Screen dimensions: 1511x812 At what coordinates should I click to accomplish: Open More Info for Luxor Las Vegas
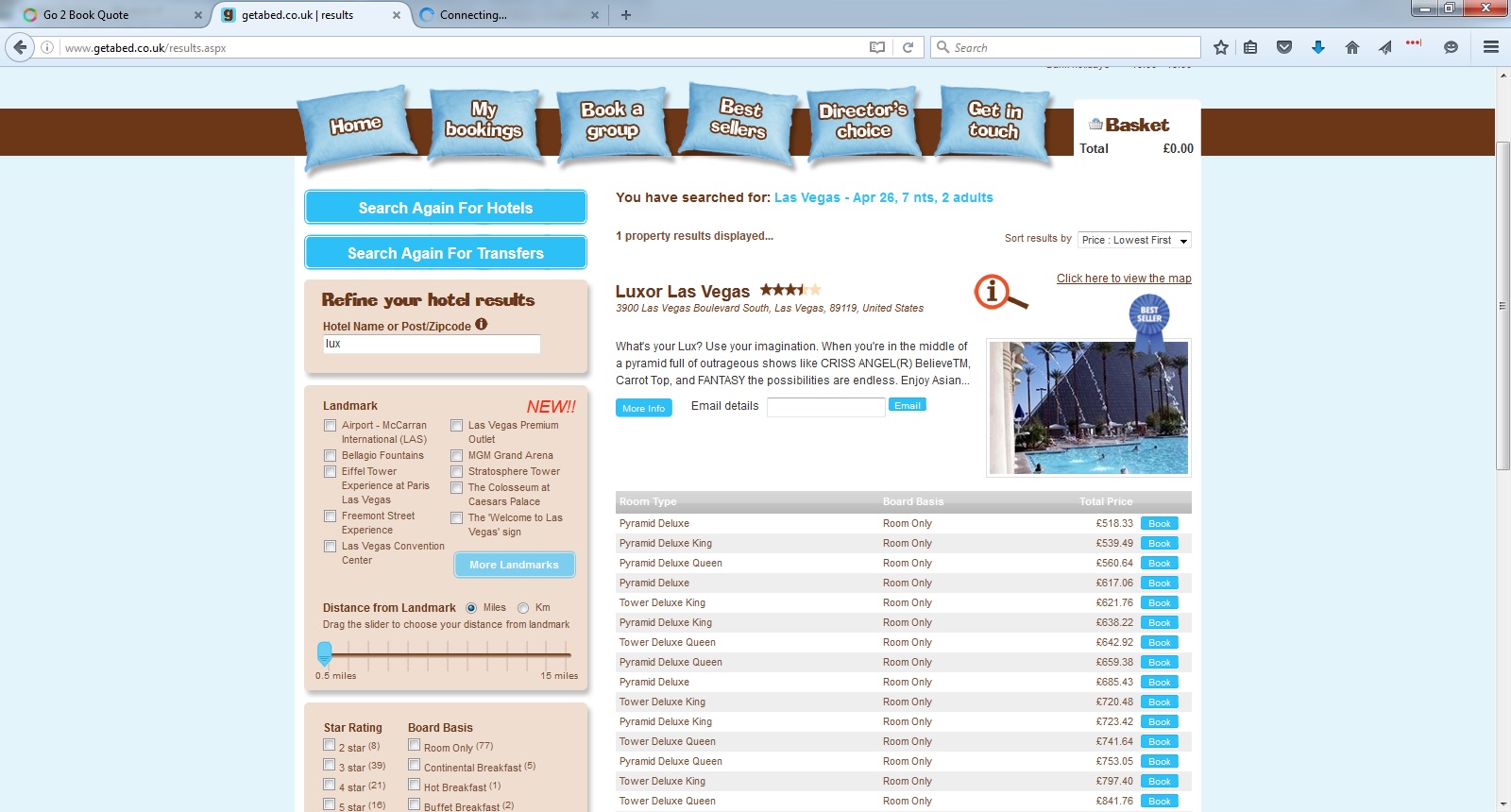[644, 408]
